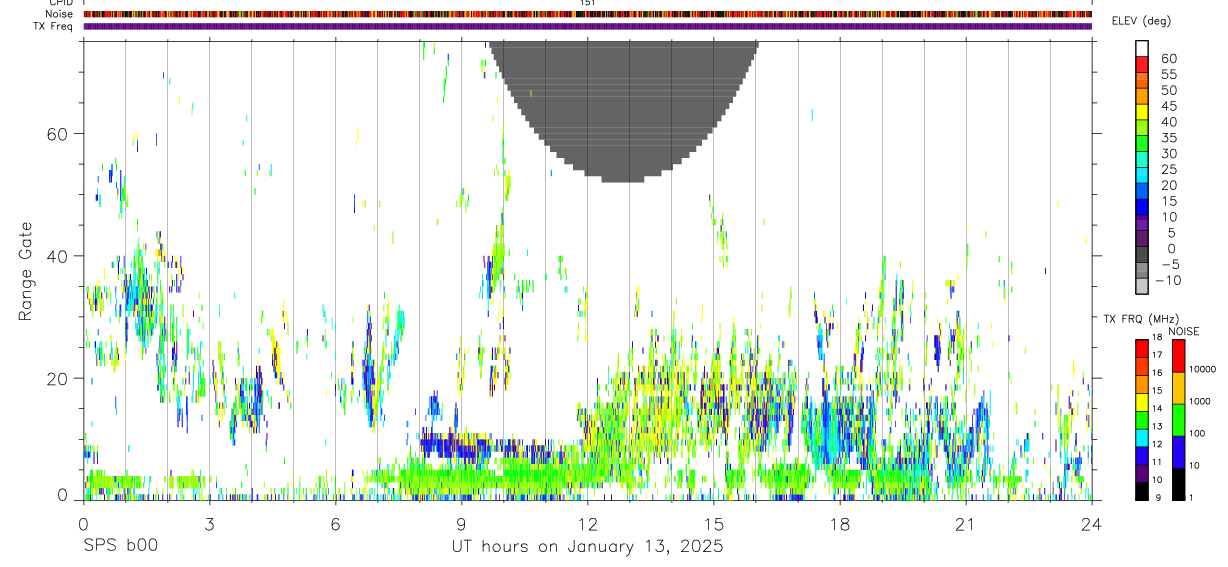Click the UT hours on January 13, 2025 title
1228x567 pixels.
click(588, 547)
